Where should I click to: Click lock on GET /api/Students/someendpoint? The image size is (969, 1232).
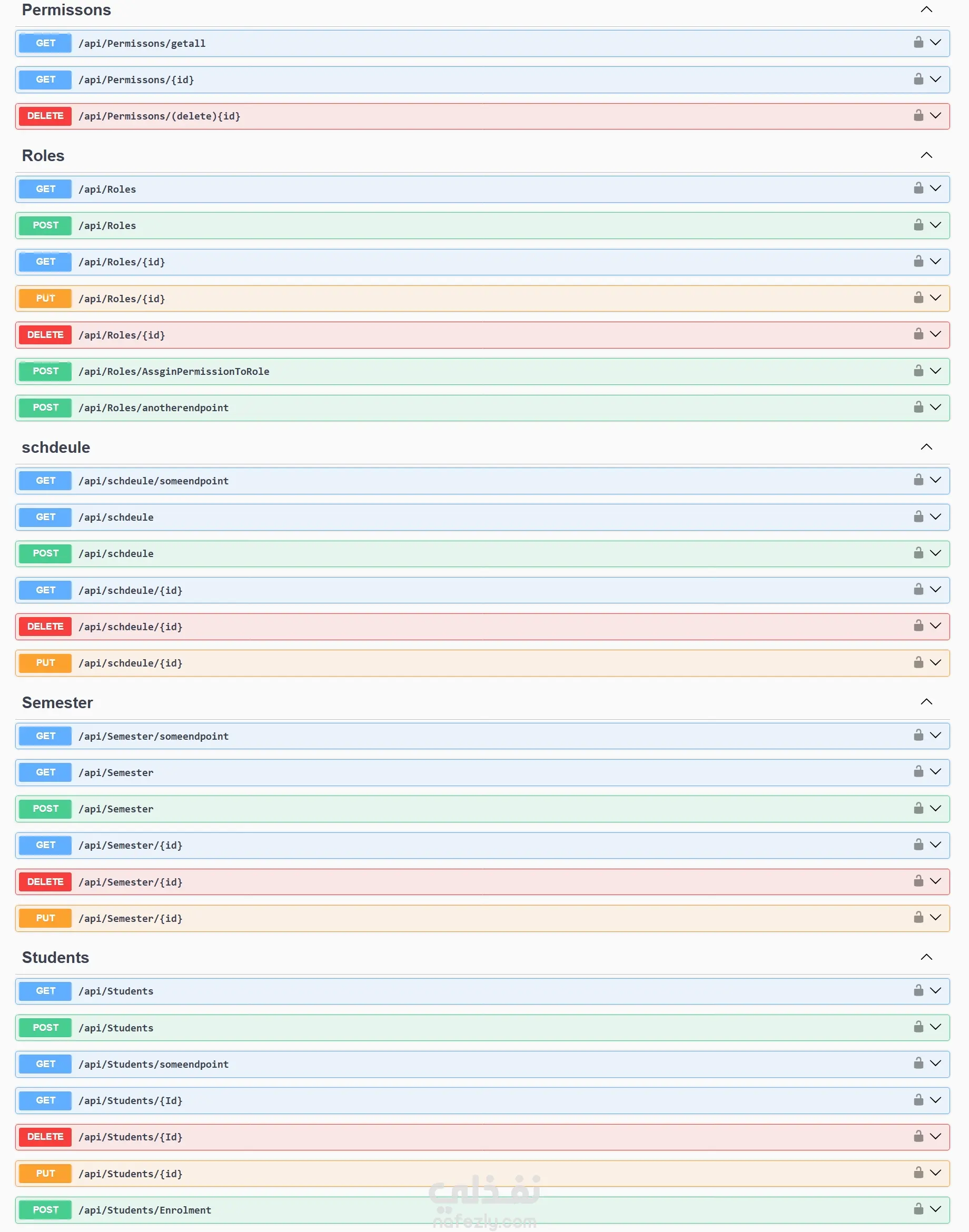point(918,1062)
